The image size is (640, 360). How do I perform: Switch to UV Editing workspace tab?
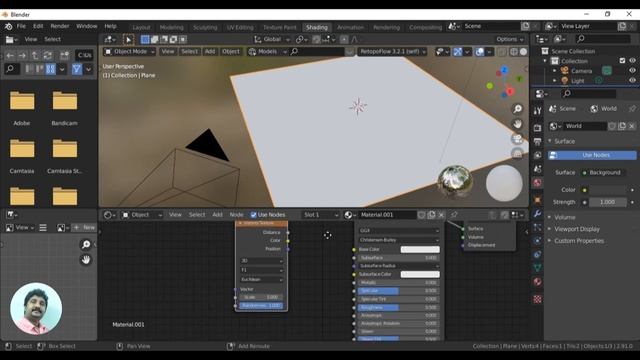coord(240,27)
